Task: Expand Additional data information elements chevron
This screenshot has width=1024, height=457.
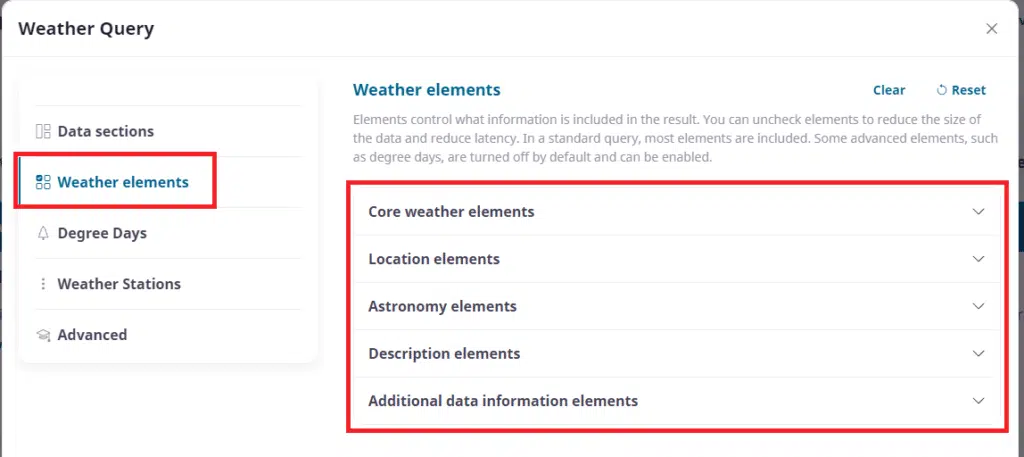Action: point(979,401)
